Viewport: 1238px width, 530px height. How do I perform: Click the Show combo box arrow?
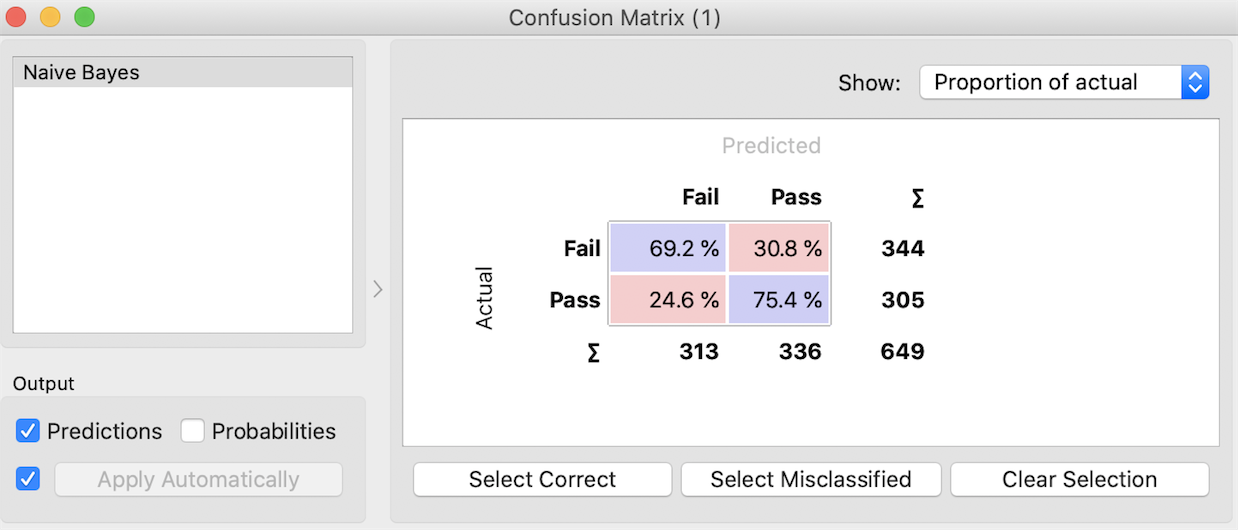pos(1195,82)
